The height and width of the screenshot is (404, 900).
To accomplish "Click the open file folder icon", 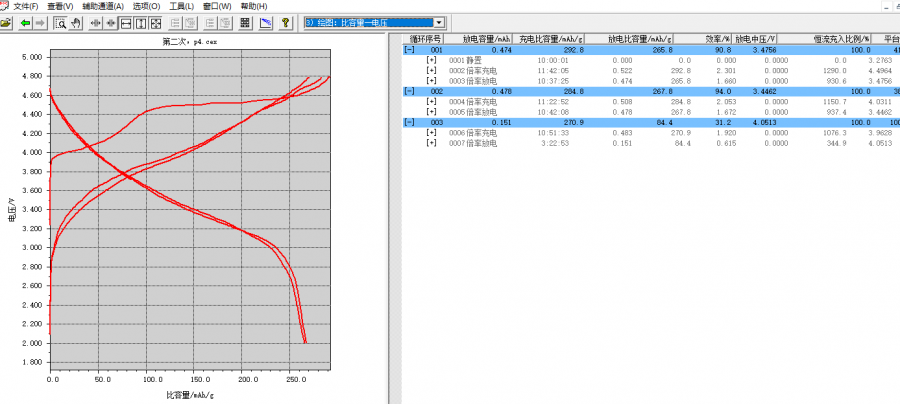I will click(x=5, y=22).
